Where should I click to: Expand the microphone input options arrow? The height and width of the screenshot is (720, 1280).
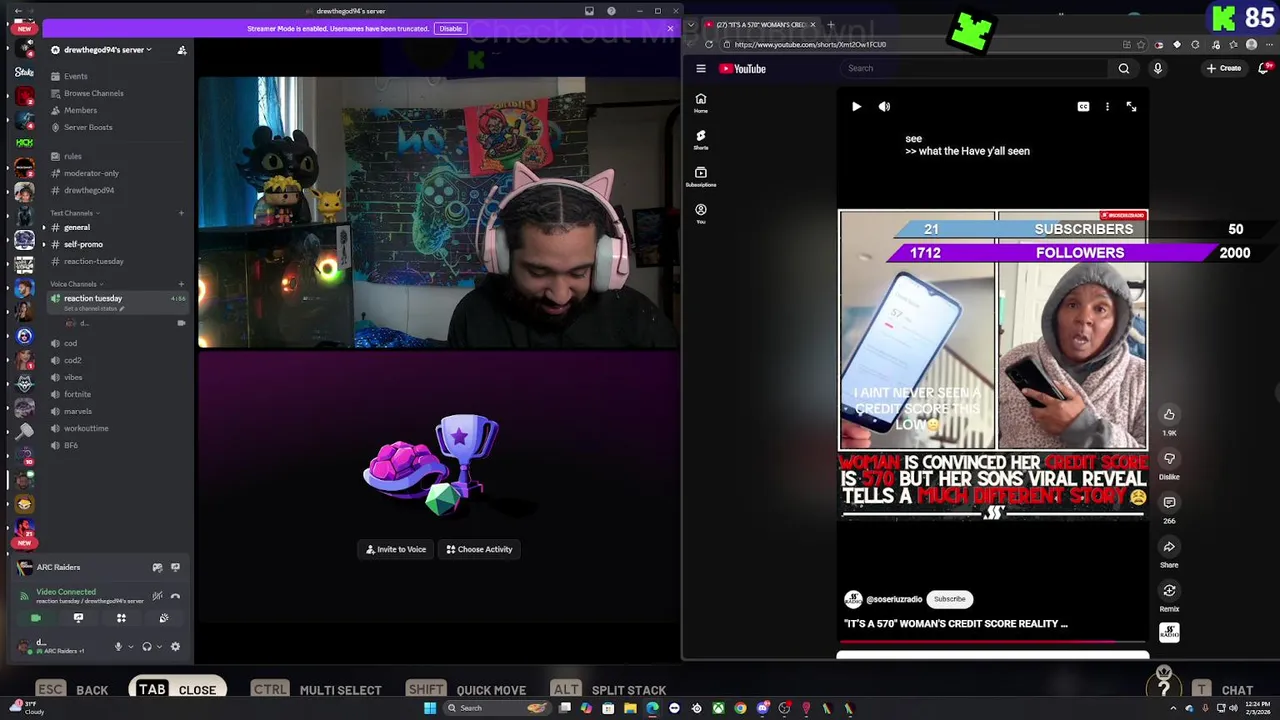pyautogui.click(x=130, y=647)
